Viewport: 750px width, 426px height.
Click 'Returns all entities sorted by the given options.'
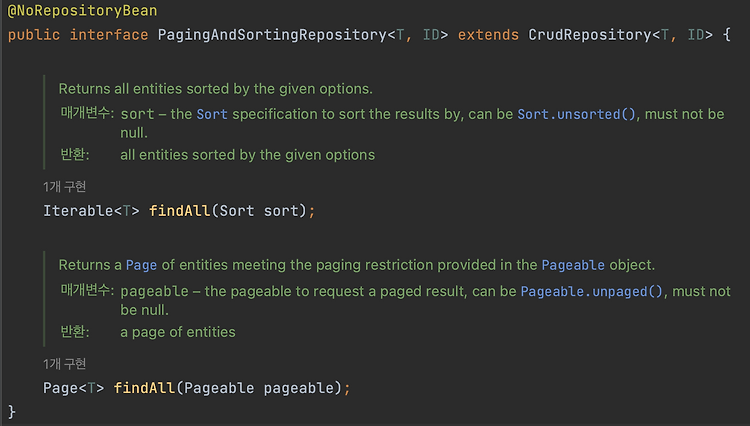tap(216, 89)
